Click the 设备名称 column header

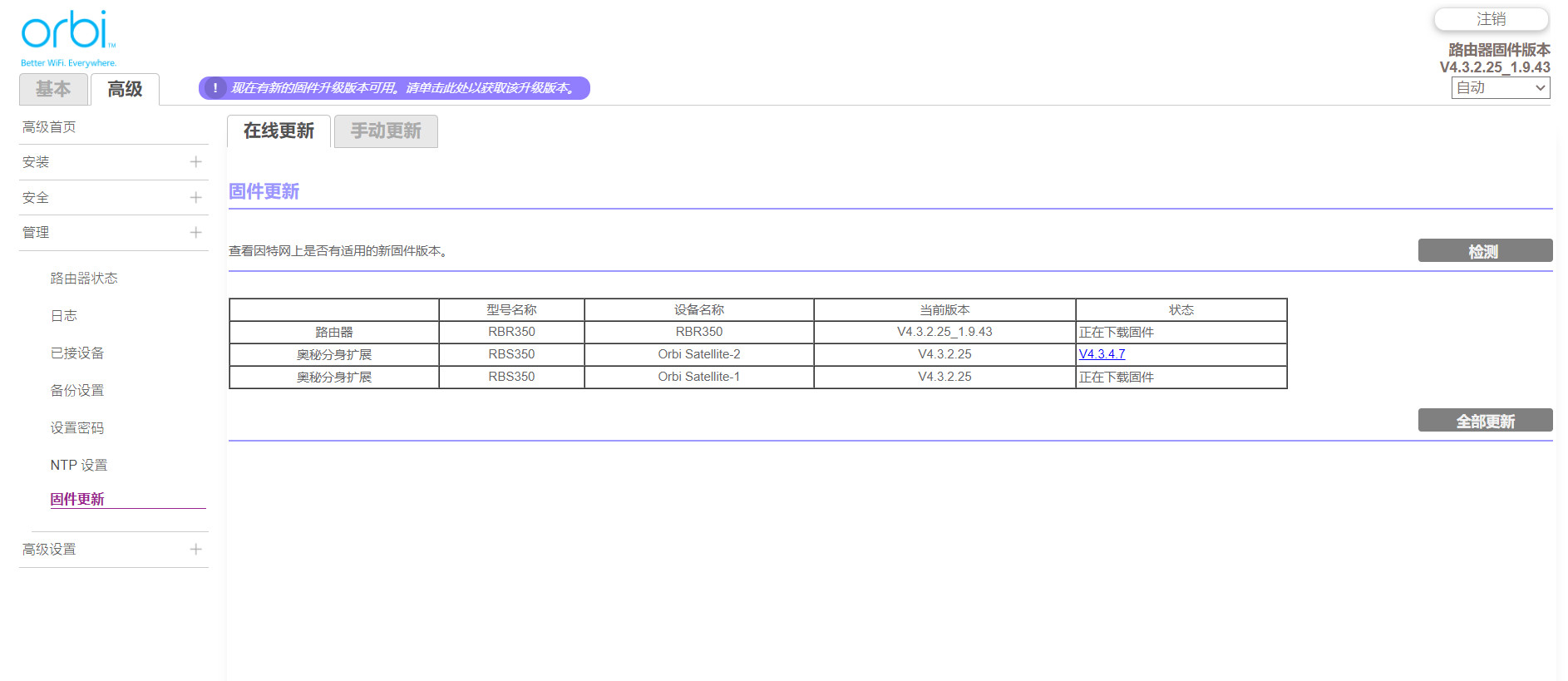coord(699,309)
